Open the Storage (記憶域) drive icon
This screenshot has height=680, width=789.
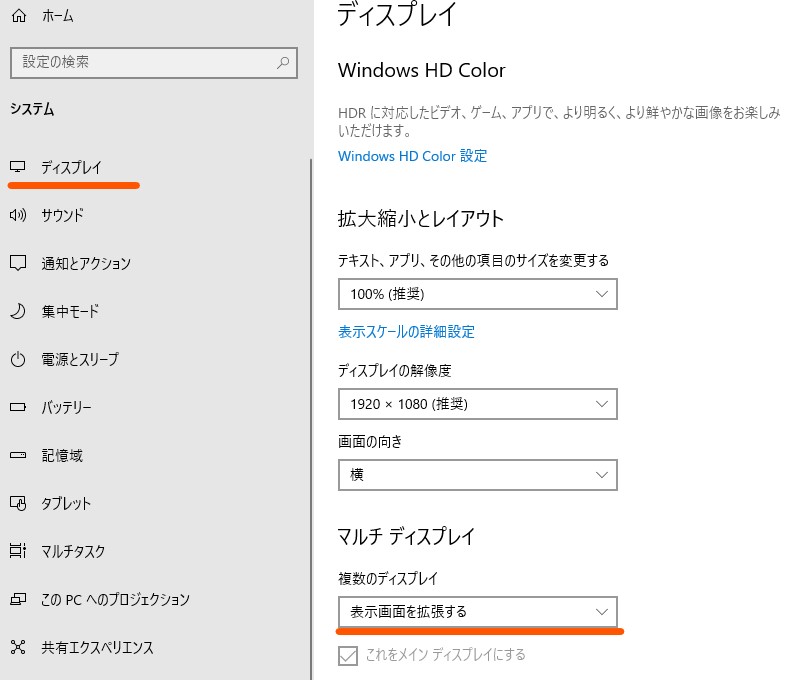[x=18, y=455]
